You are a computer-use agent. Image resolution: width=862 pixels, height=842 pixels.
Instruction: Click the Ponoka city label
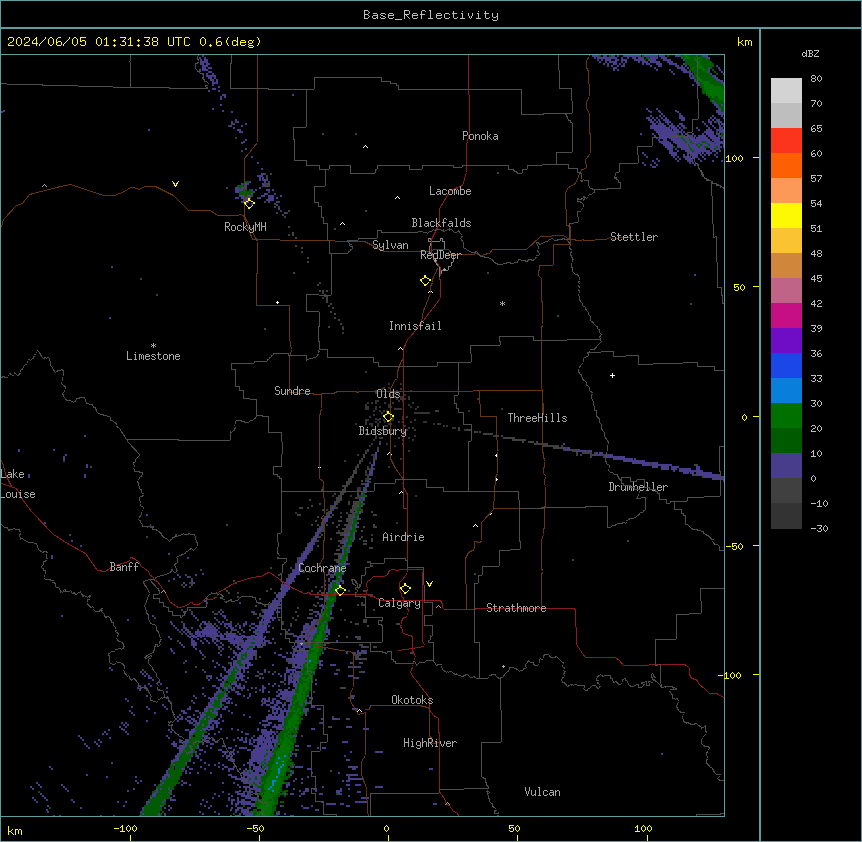(480, 136)
